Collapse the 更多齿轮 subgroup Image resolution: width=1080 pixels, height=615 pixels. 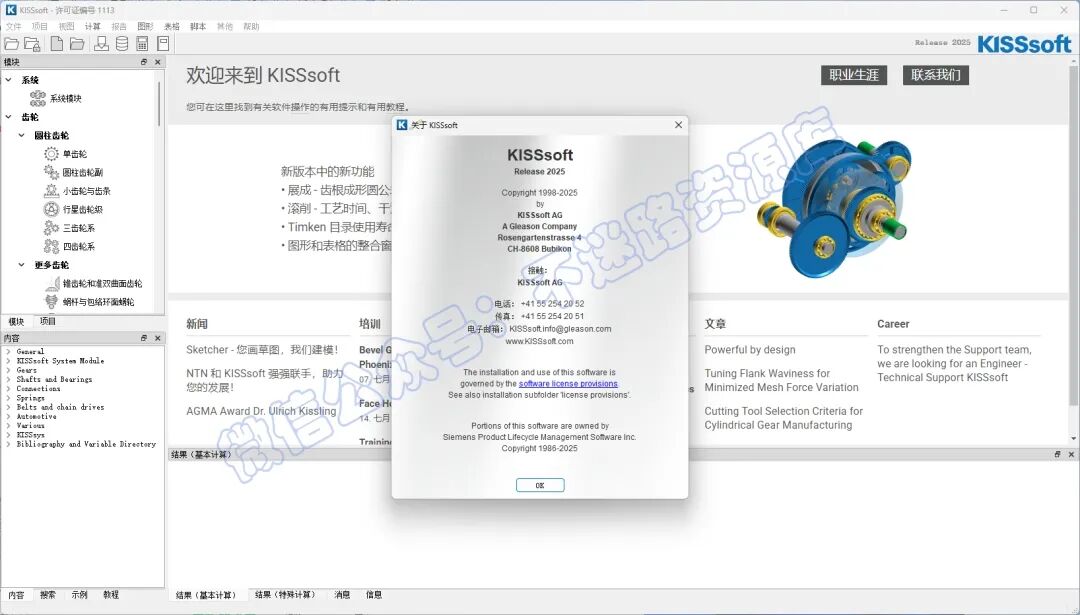(x=21, y=264)
